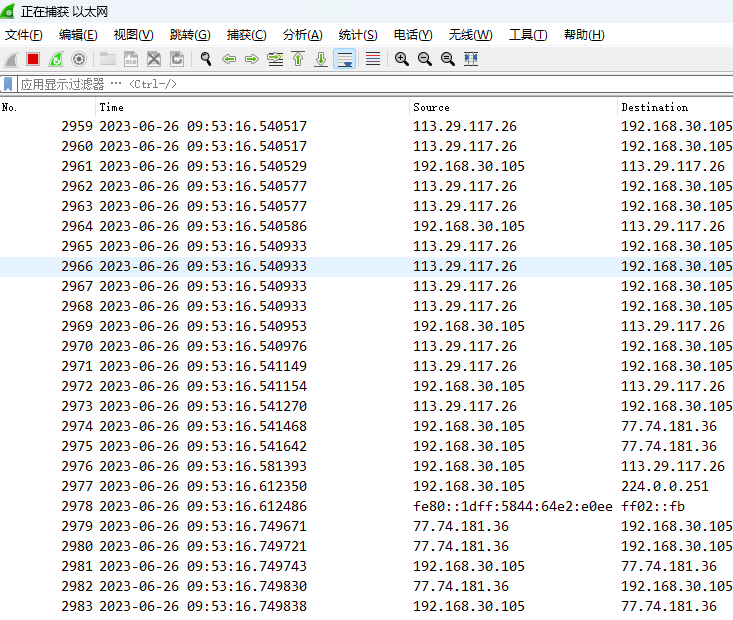Viewport: 733px width, 620px height.
Task: Select packet row 2961
Action: (x=366, y=166)
